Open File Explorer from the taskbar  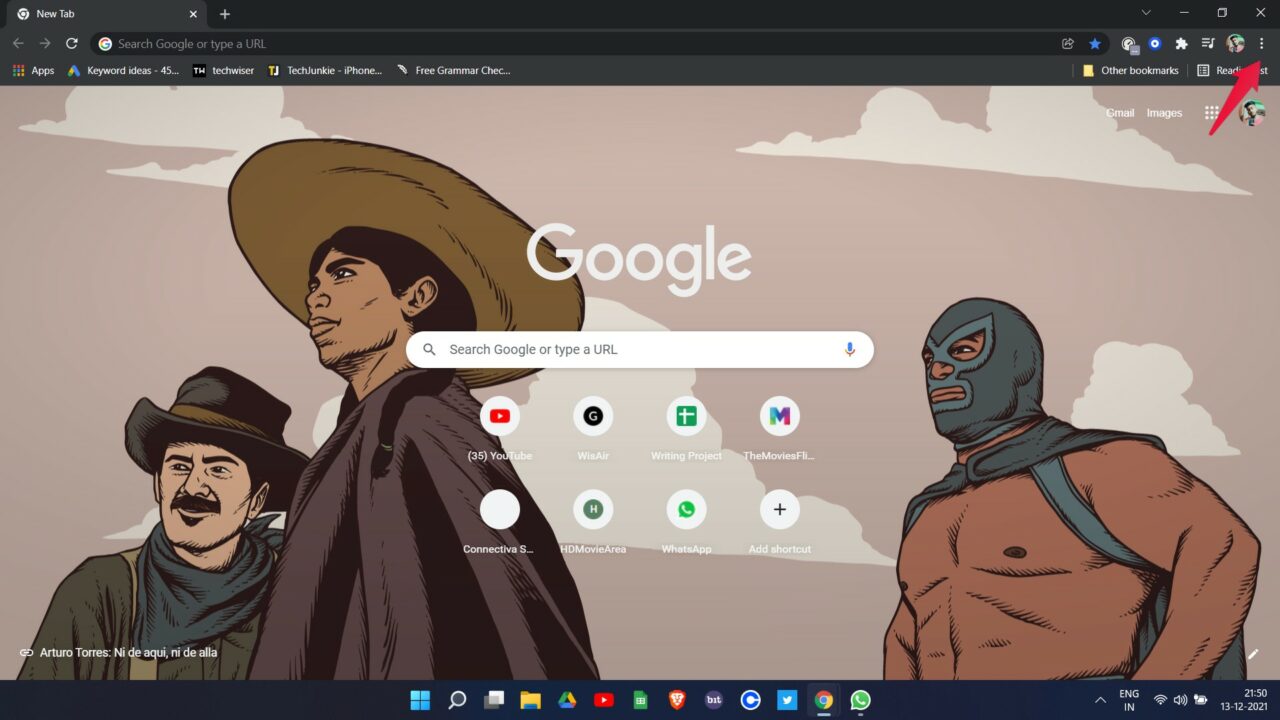click(530, 700)
